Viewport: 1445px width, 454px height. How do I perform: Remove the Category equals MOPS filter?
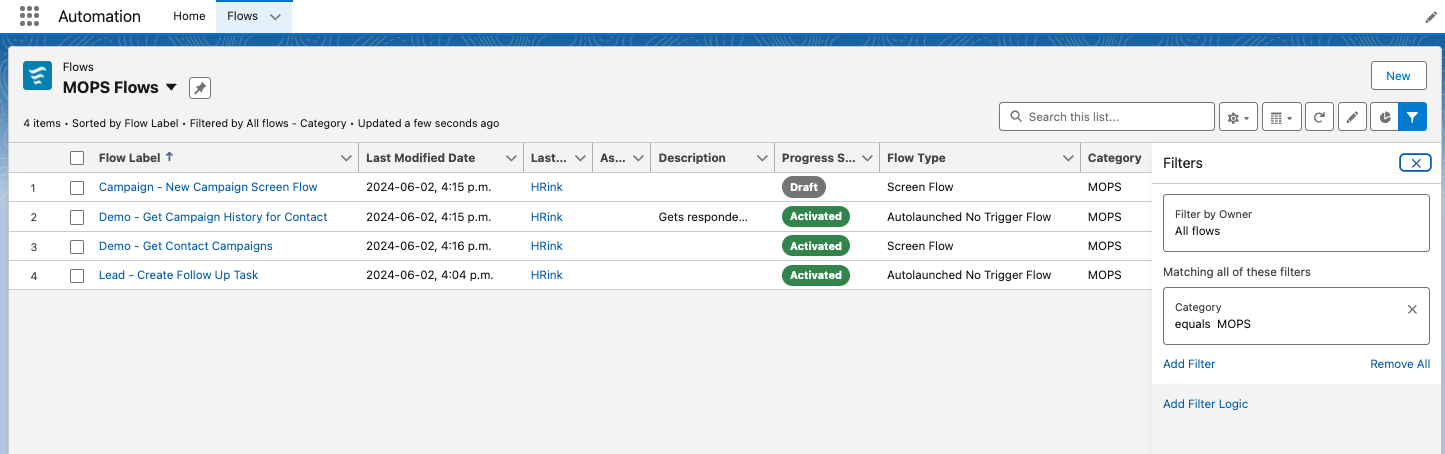click(1412, 310)
